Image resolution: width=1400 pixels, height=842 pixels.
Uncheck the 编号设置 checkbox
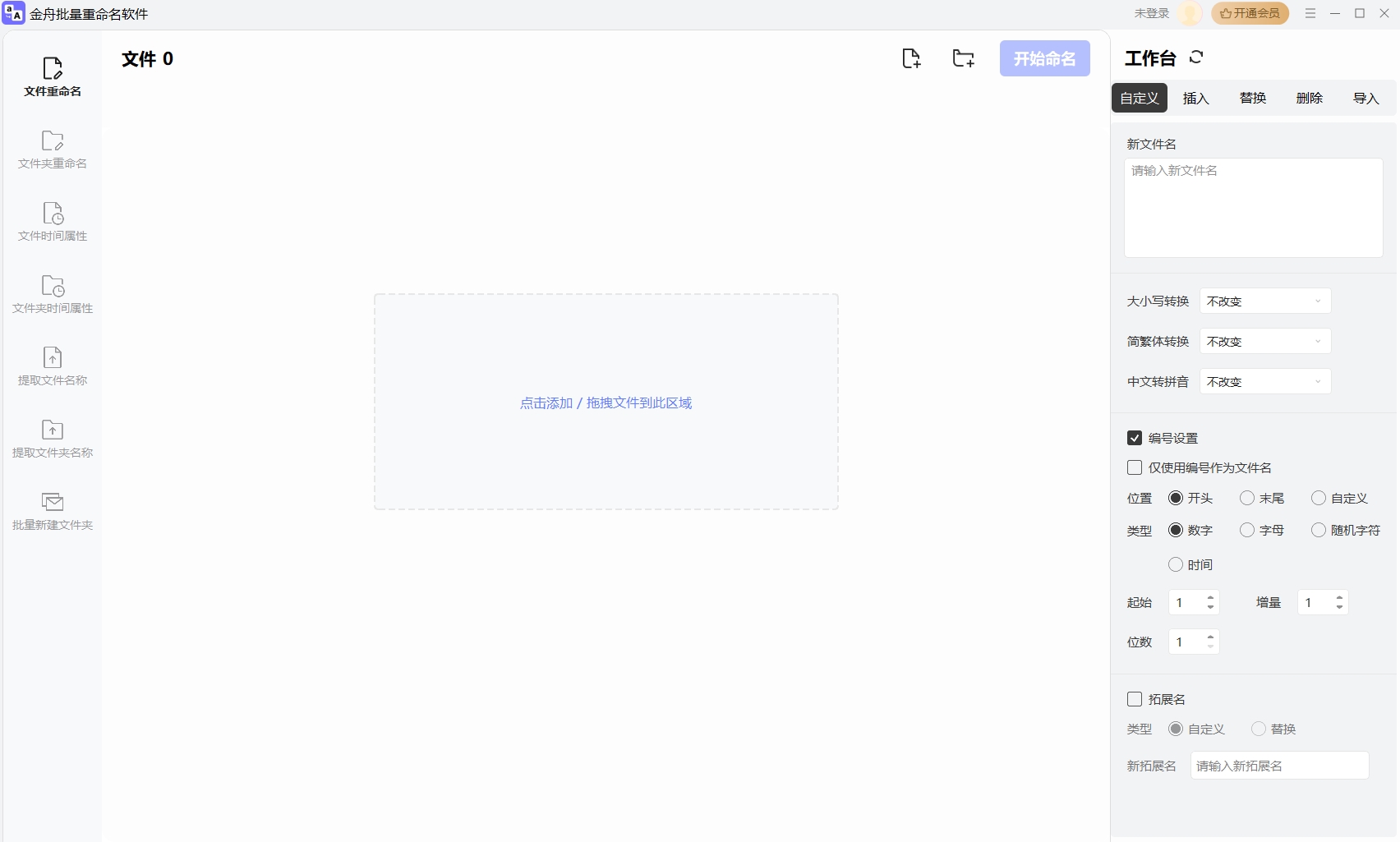tap(1135, 438)
